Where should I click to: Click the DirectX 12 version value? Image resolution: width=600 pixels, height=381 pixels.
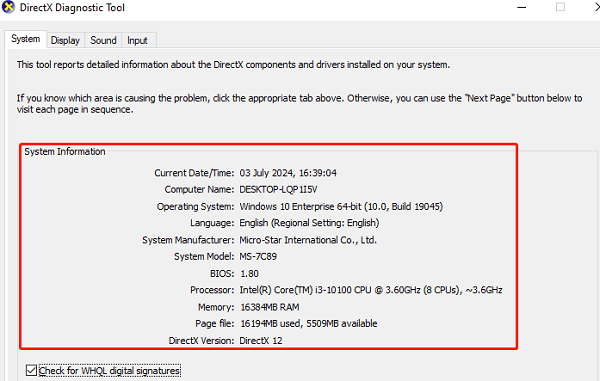click(x=261, y=340)
